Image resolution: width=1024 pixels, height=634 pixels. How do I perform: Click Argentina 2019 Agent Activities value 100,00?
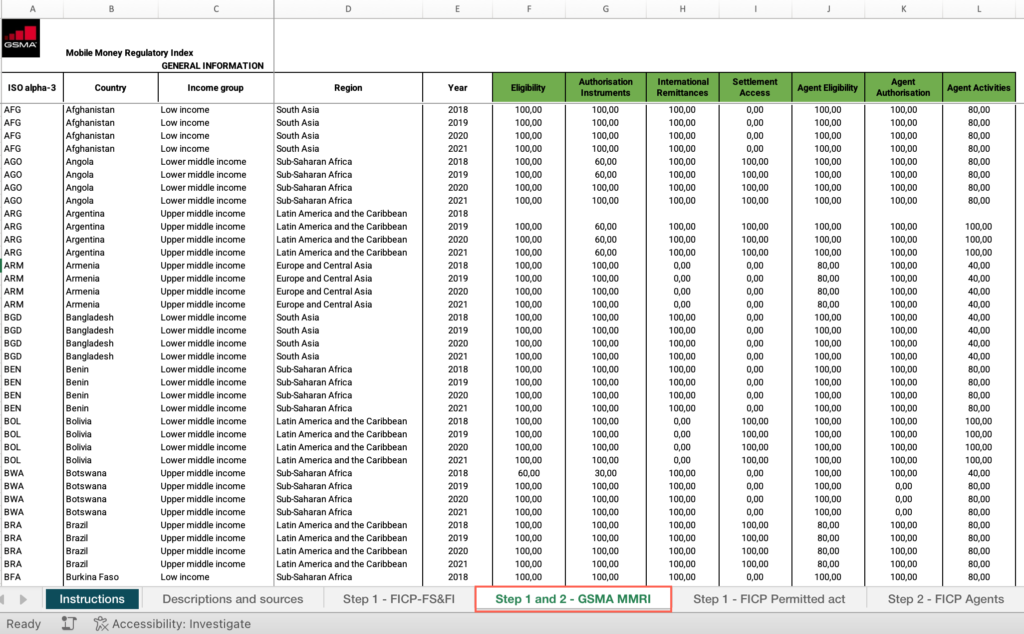[978, 227]
